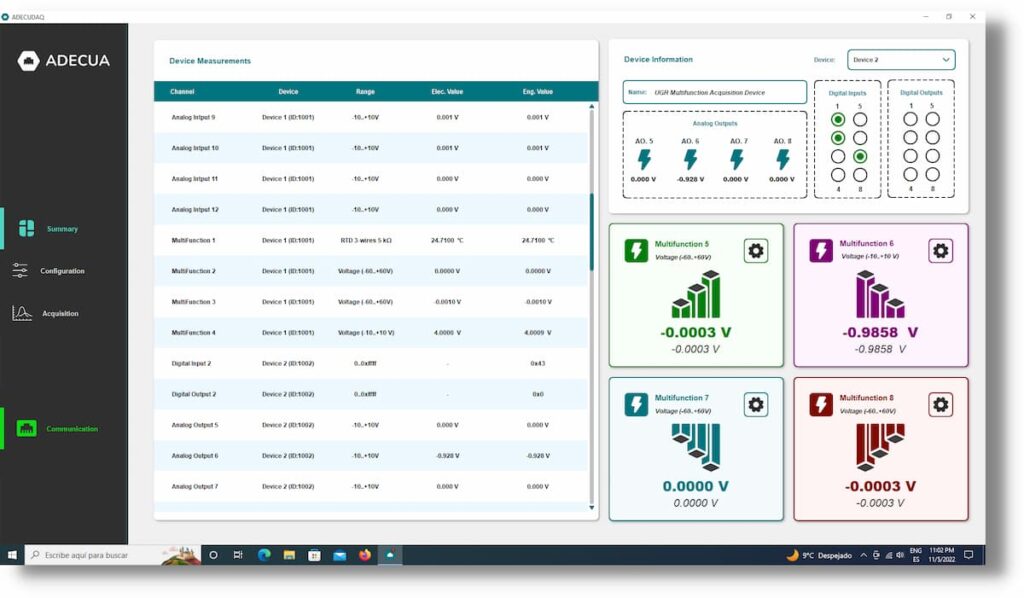Click the Channel column header
The image size is (1024, 598).
click(182, 92)
